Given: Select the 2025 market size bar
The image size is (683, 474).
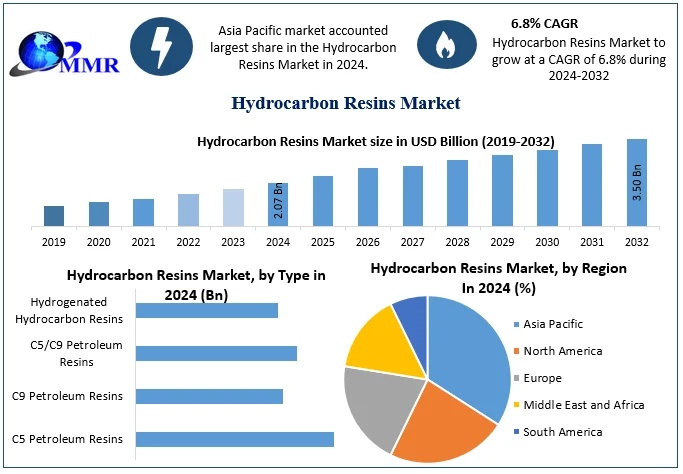Looking at the screenshot, I should point(323,201).
